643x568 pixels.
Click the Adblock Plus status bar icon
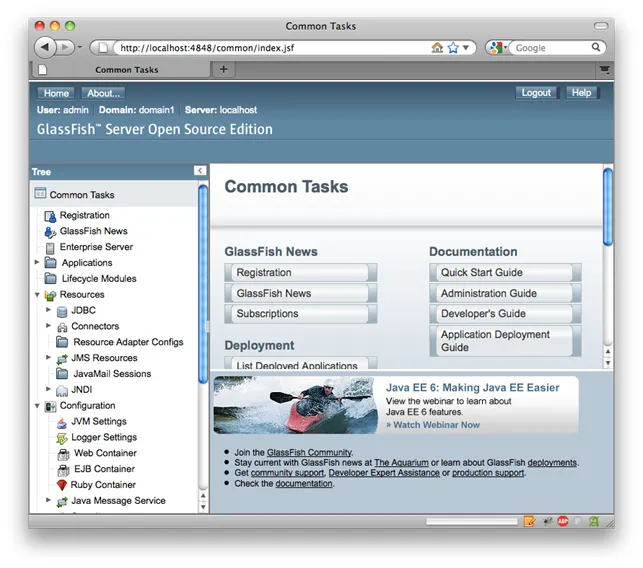click(x=563, y=521)
